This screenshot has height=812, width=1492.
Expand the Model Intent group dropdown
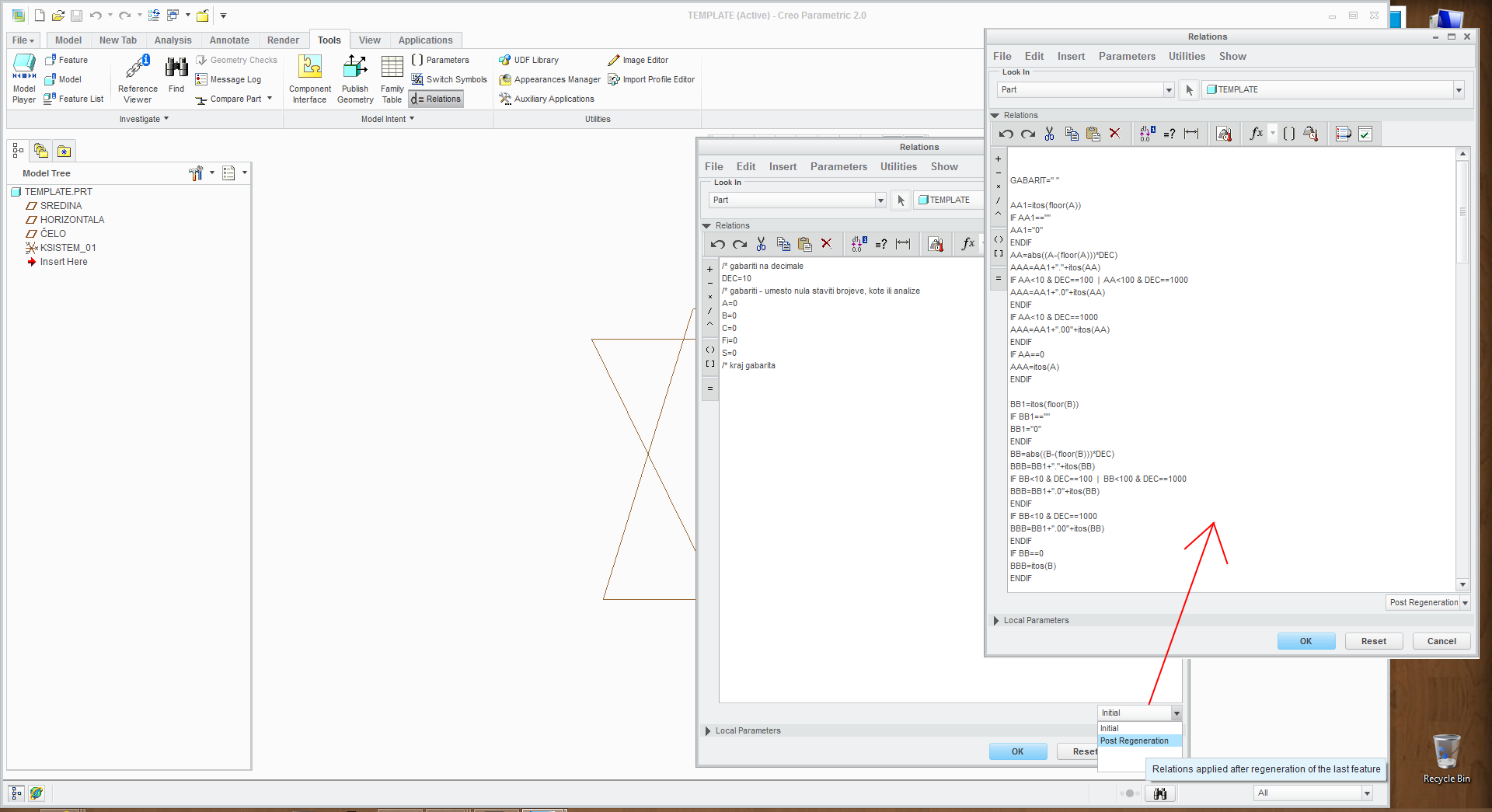pyautogui.click(x=388, y=119)
